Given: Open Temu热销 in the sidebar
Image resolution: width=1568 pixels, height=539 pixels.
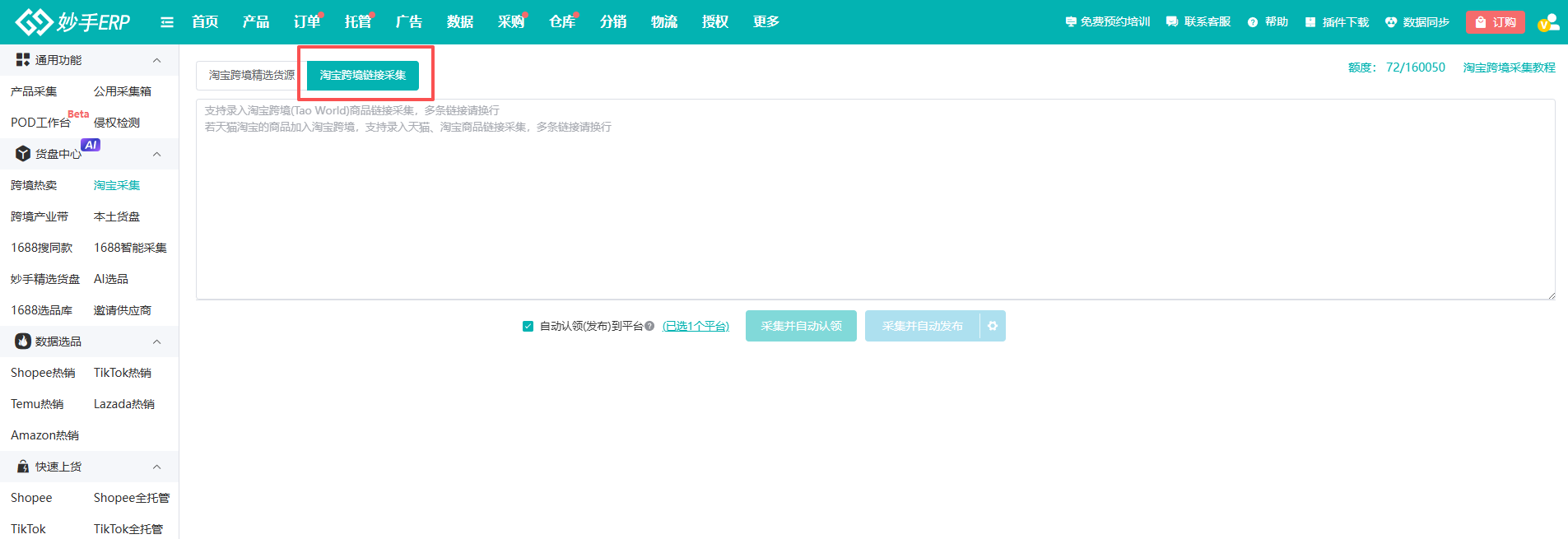Looking at the screenshot, I should click(37, 404).
